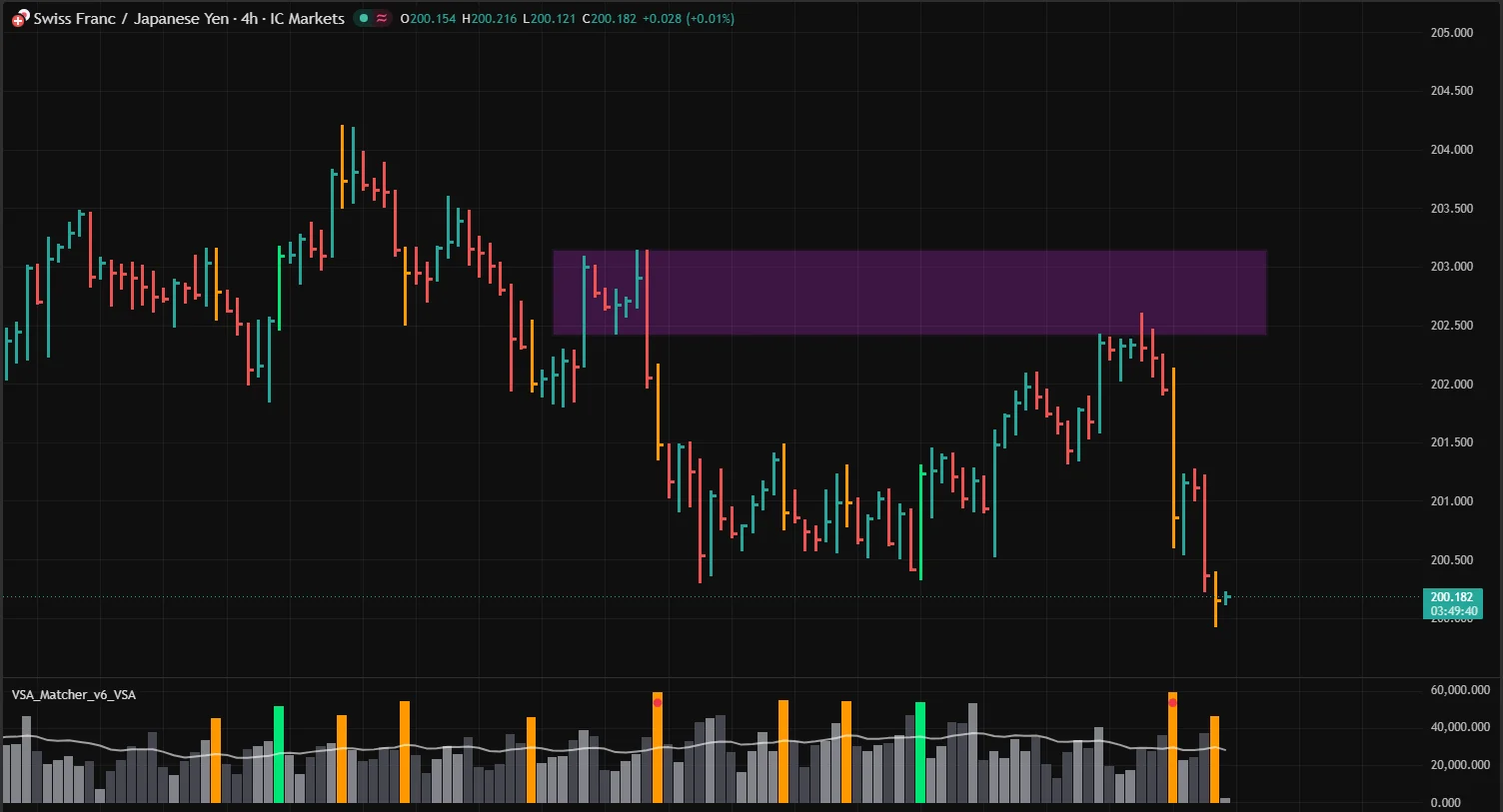Image resolution: width=1503 pixels, height=812 pixels.
Task: Click the 40,000.000 volume scale label
Action: (1460, 727)
